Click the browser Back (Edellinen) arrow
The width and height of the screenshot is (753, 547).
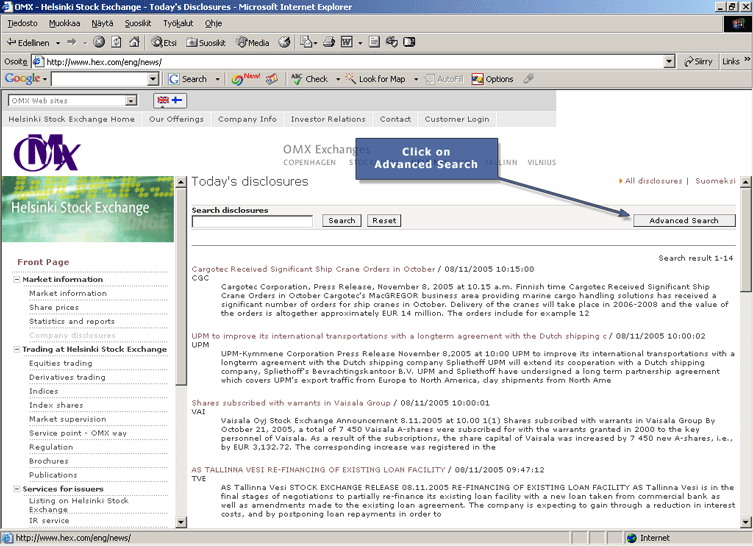(27, 42)
